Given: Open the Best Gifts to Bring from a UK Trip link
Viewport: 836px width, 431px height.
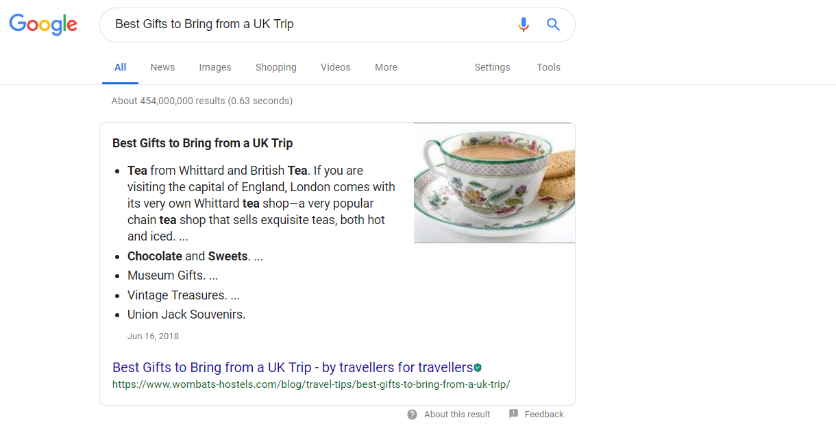Looking at the screenshot, I should click(292, 368).
